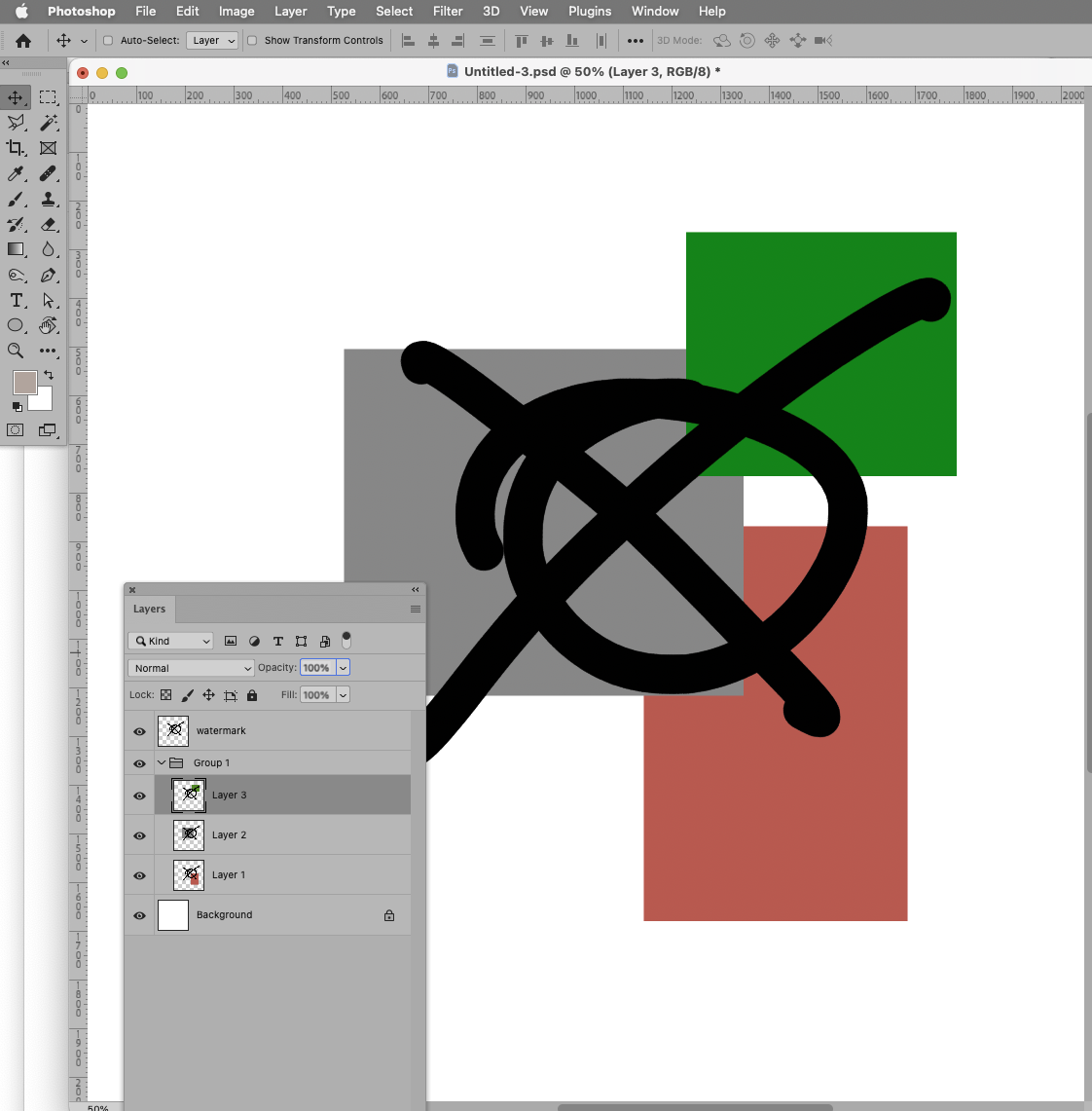
Task: Select the Move tool
Action: coord(16,96)
